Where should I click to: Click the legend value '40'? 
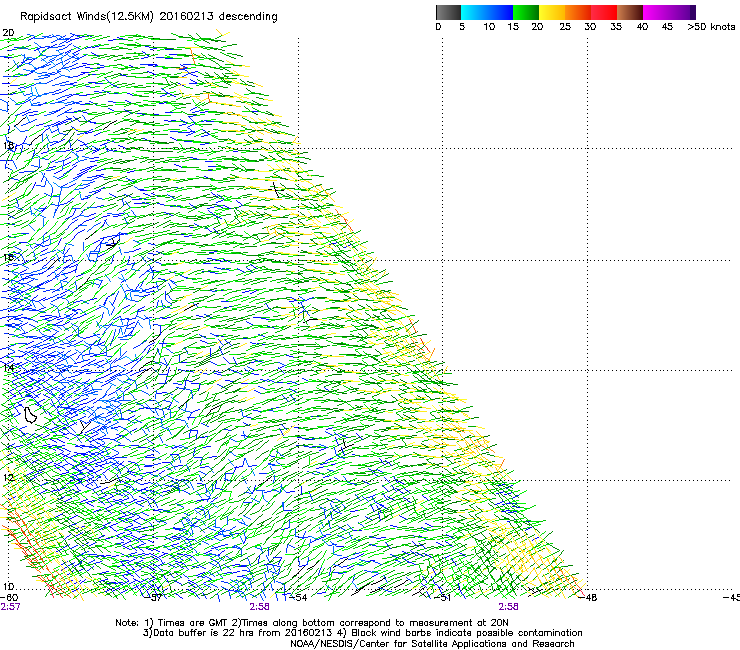point(642,27)
